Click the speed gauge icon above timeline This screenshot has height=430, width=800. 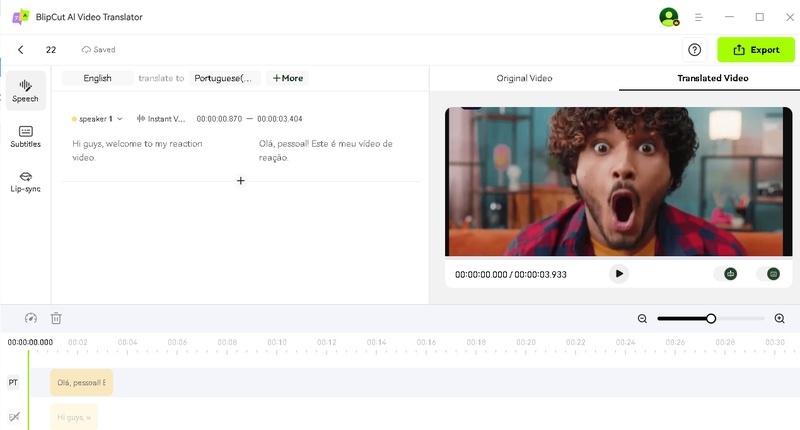31,318
